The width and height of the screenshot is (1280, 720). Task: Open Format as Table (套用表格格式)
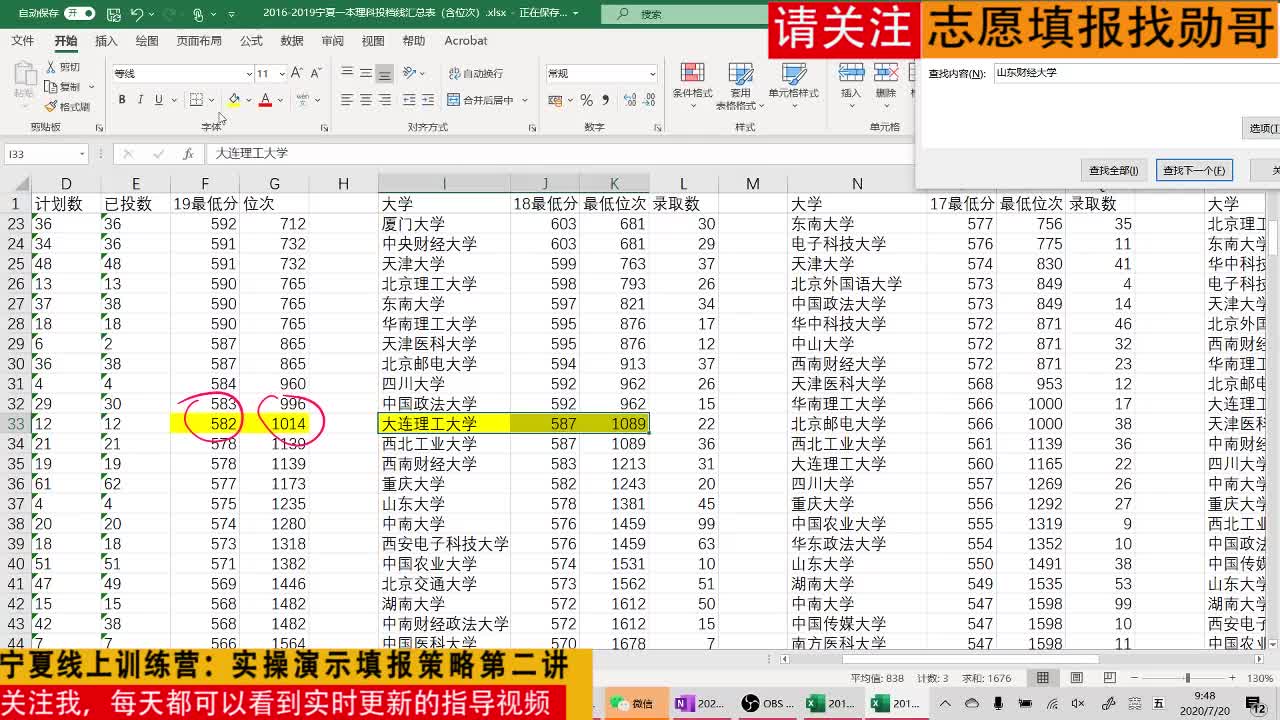pos(740,86)
